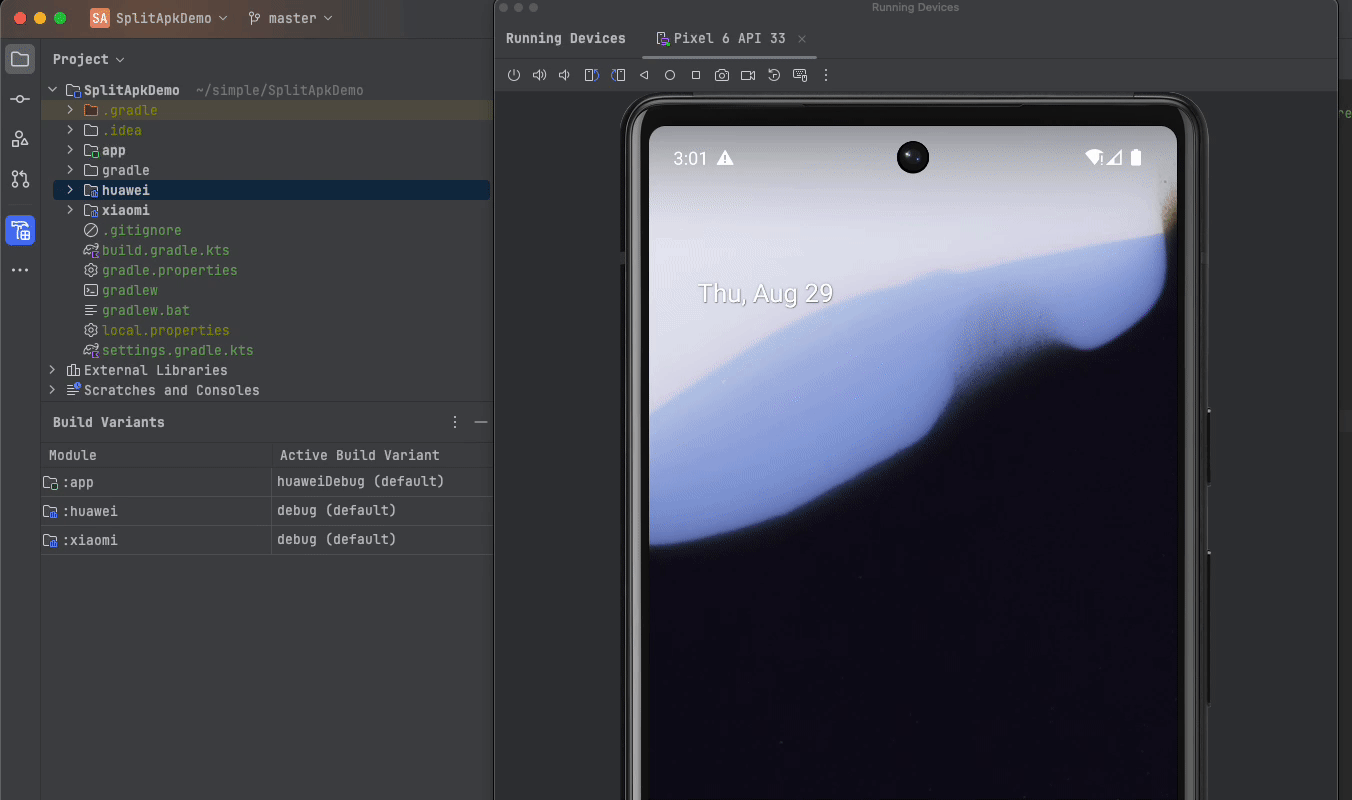1352x800 pixels.
Task: Open the Project view selector dropdown
Action: click(89, 59)
